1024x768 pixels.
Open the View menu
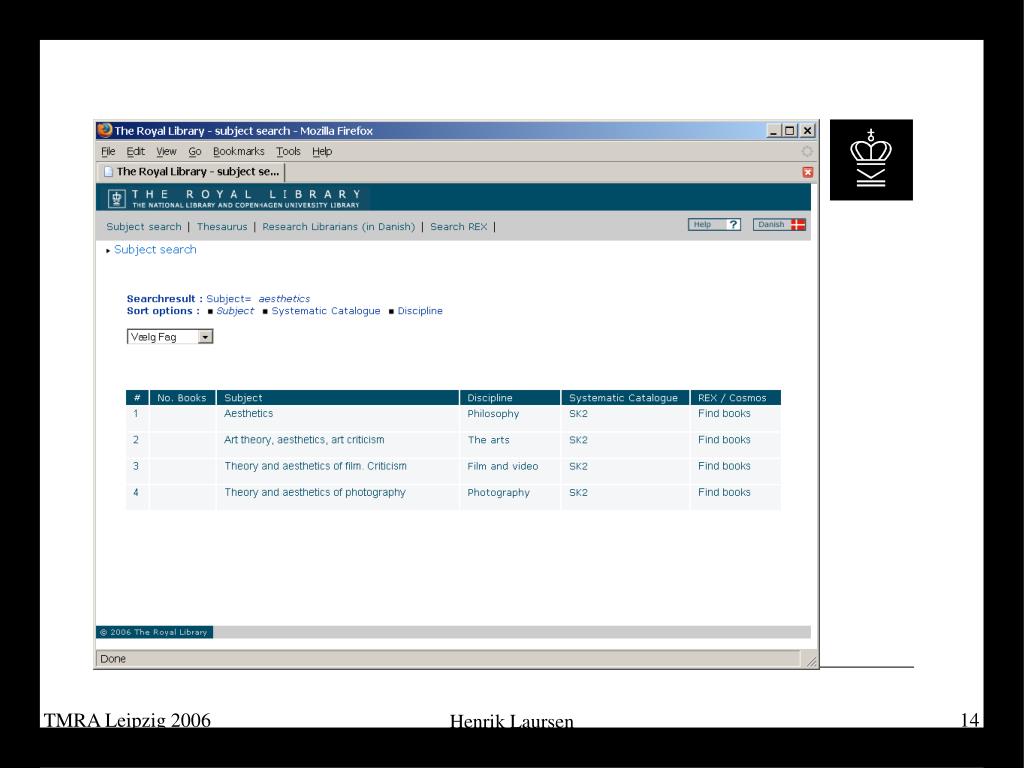click(167, 152)
